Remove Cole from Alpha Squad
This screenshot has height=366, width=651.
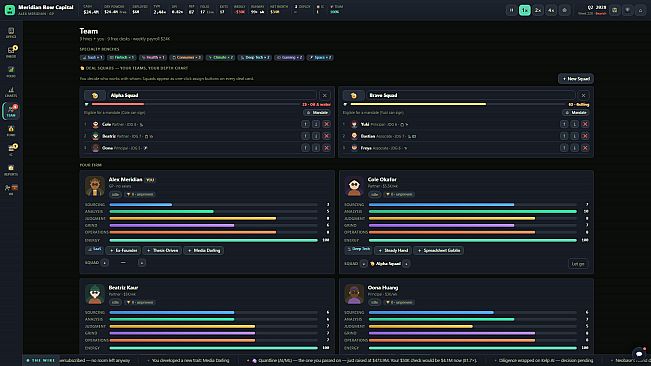tap(327, 124)
